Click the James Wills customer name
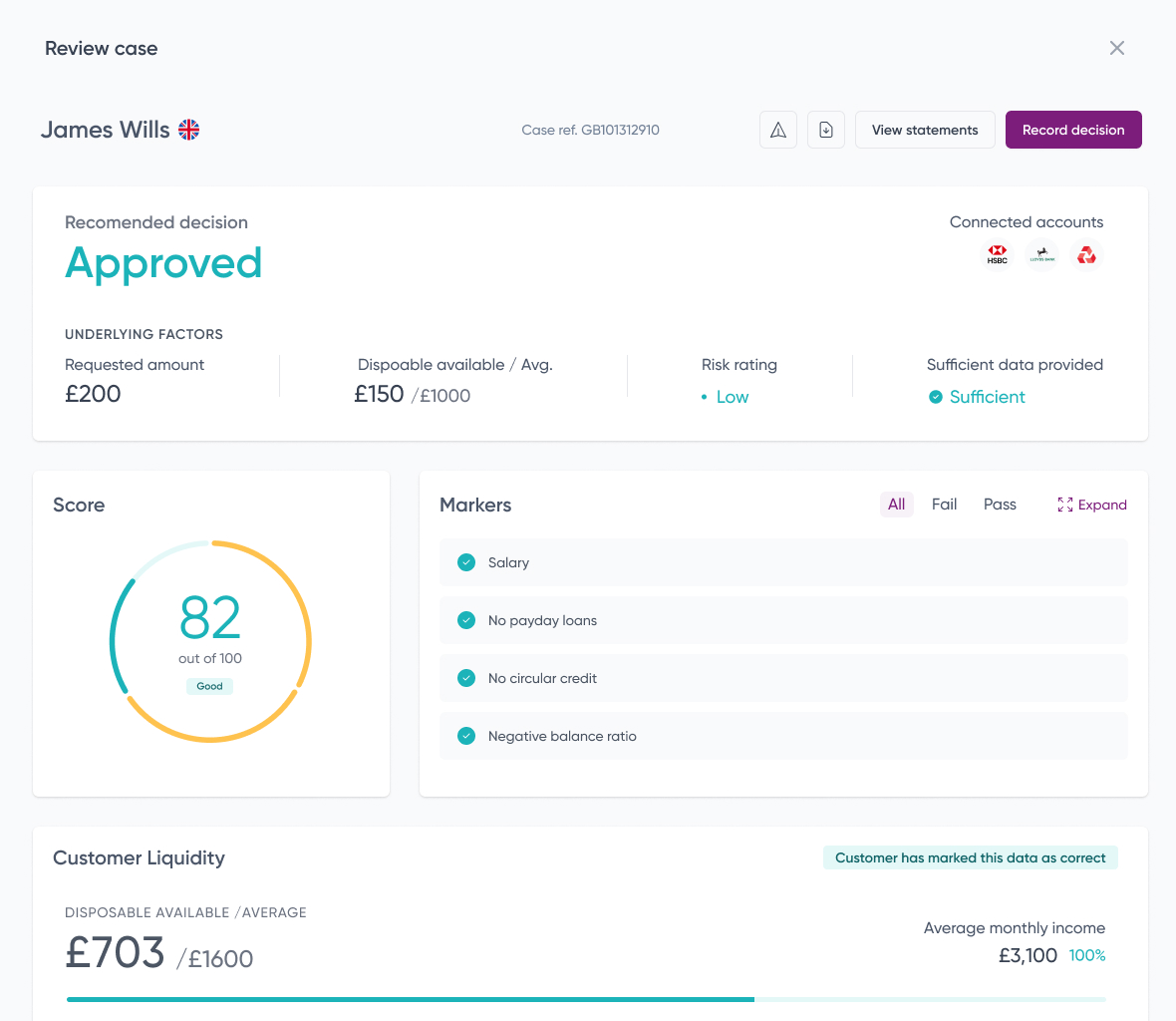 [106, 130]
